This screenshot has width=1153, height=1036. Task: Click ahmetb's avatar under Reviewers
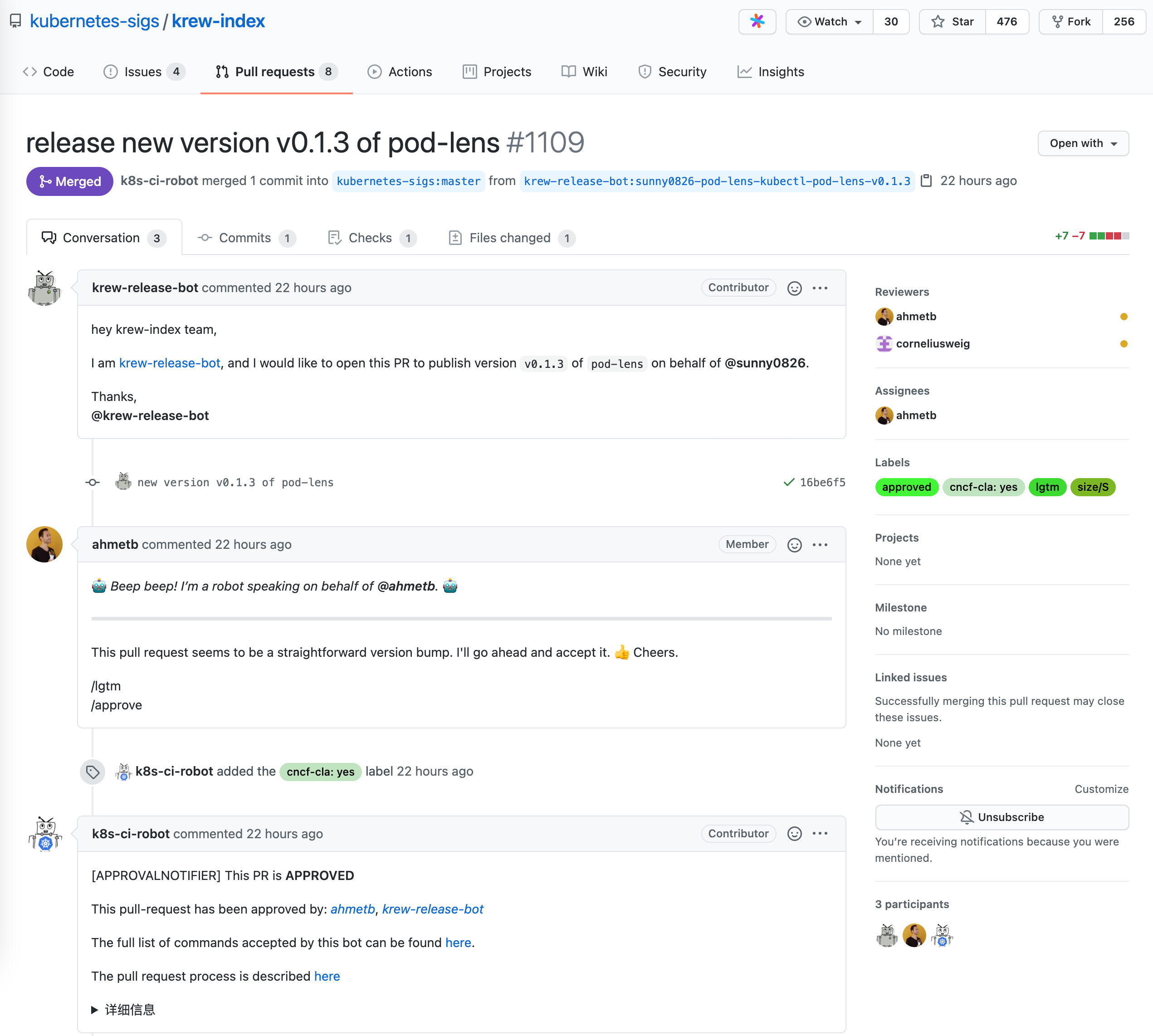coord(884,317)
